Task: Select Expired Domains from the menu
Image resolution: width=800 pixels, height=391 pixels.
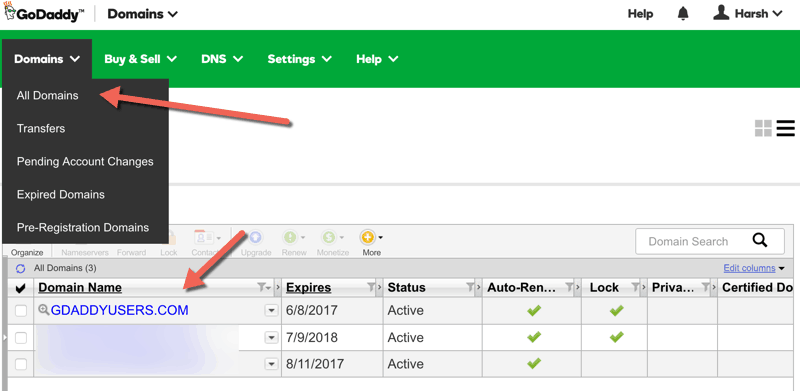Action: tap(61, 194)
